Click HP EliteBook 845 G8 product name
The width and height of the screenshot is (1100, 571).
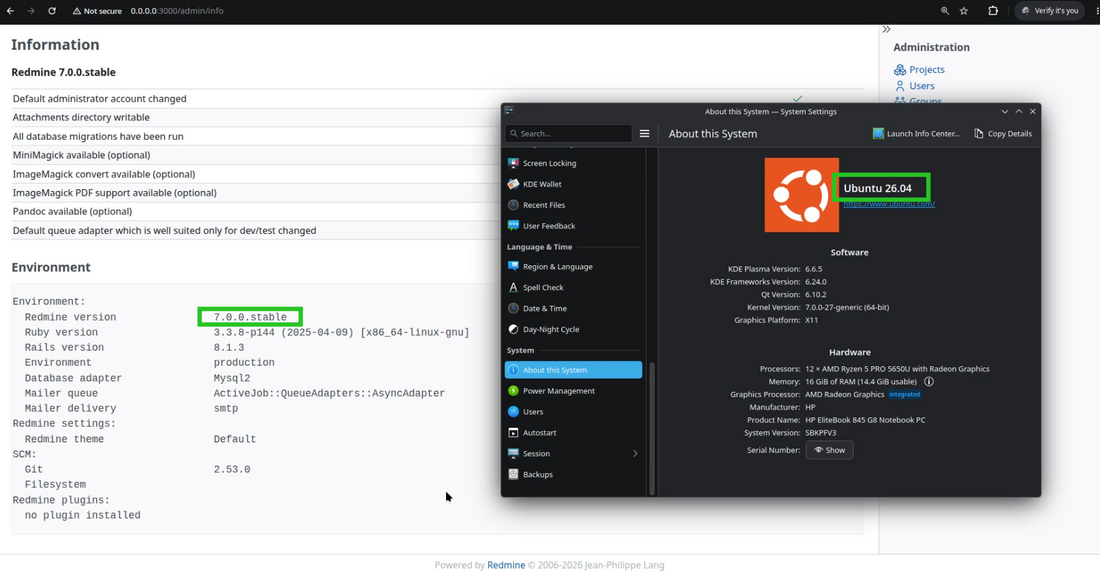coord(865,420)
